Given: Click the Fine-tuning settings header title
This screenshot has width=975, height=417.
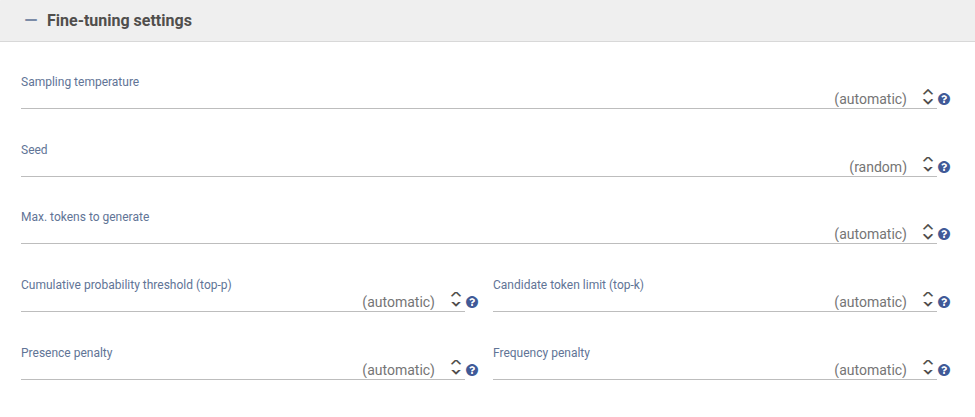Looking at the screenshot, I should (119, 21).
